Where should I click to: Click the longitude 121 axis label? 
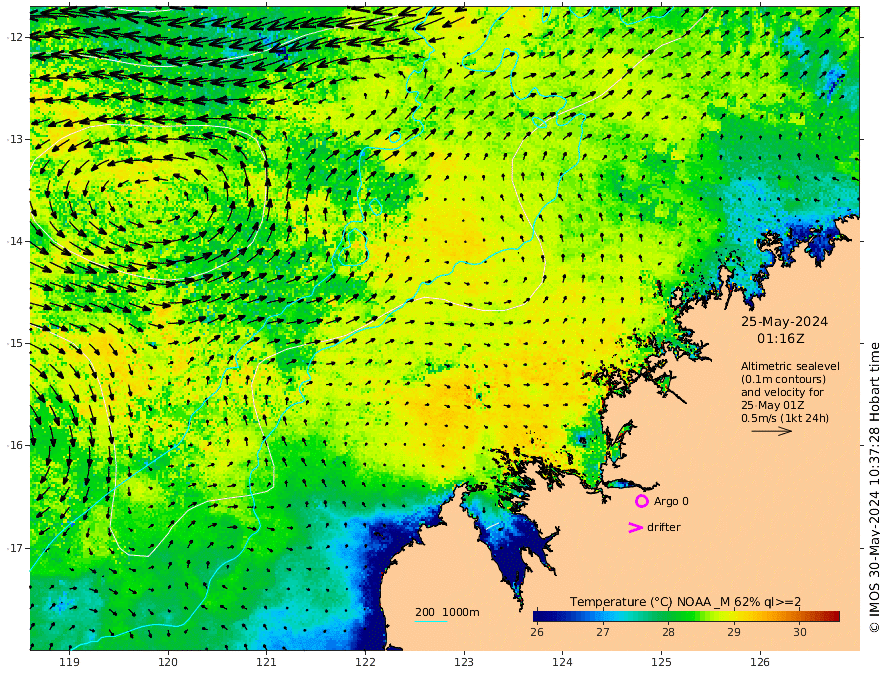[x=267, y=663]
